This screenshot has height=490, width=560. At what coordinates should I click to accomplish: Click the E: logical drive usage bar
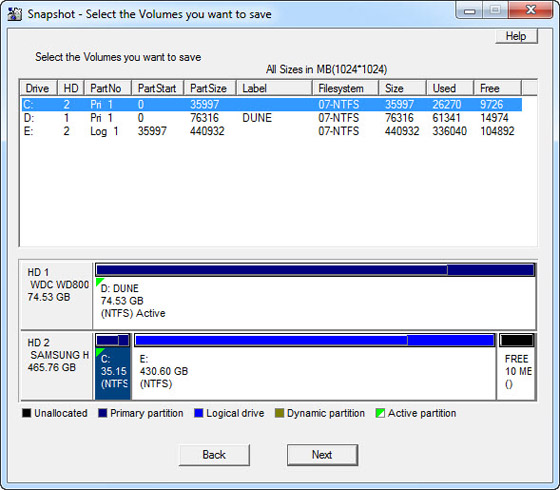click(314, 340)
